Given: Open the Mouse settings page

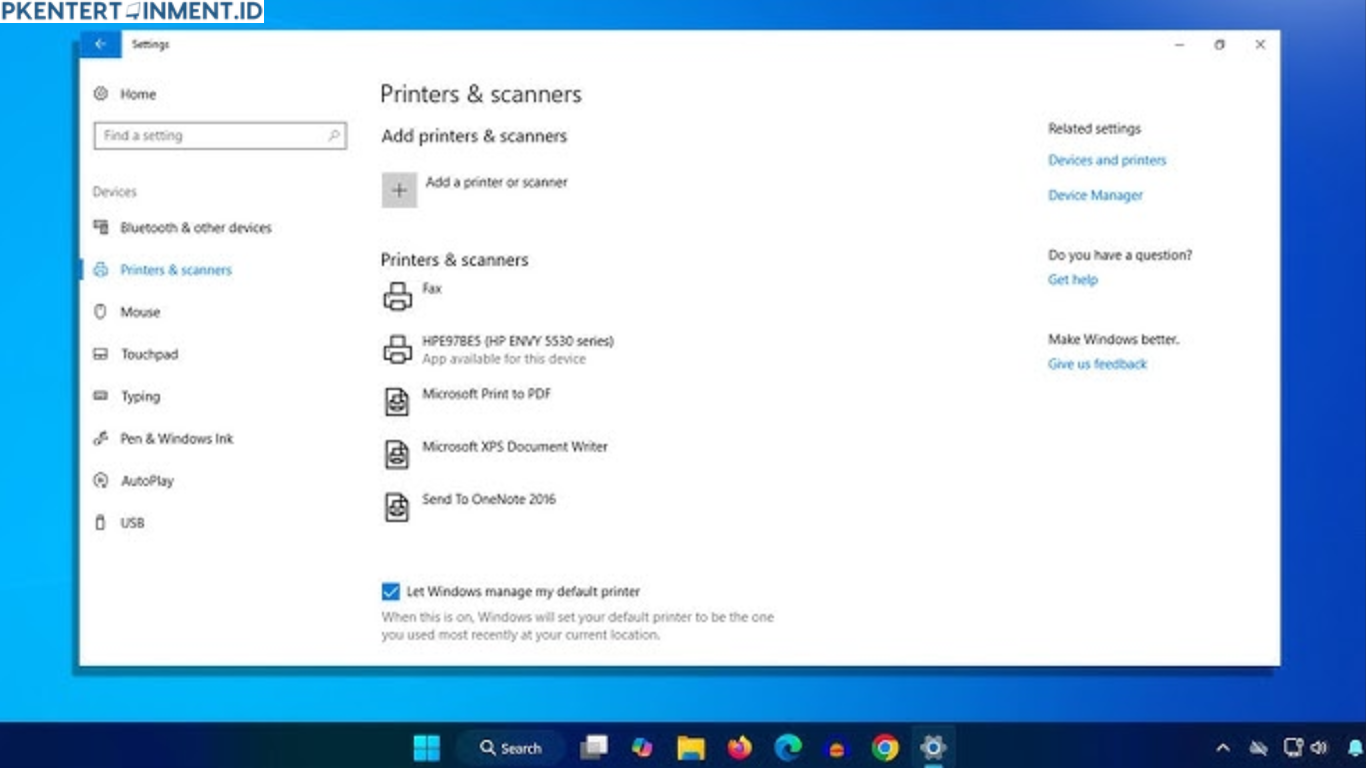Looking at the screenshot, I should click(x=140, y=312).
